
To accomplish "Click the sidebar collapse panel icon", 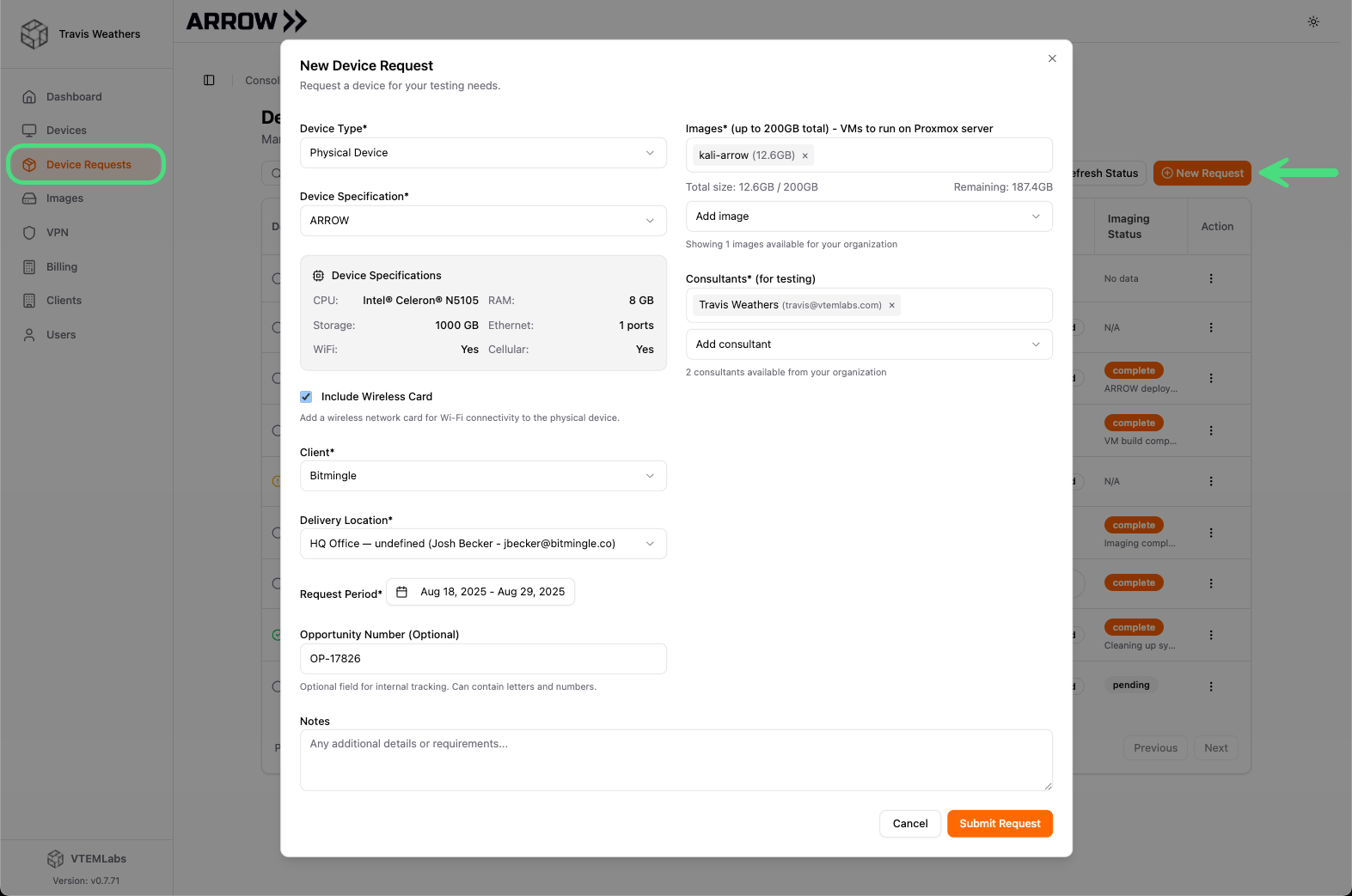I will (x=209, y=80).
